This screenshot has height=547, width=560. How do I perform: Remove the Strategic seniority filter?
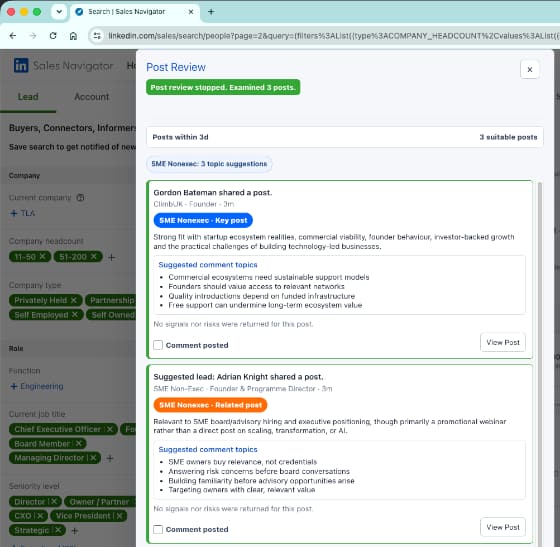tap(58, 530)
